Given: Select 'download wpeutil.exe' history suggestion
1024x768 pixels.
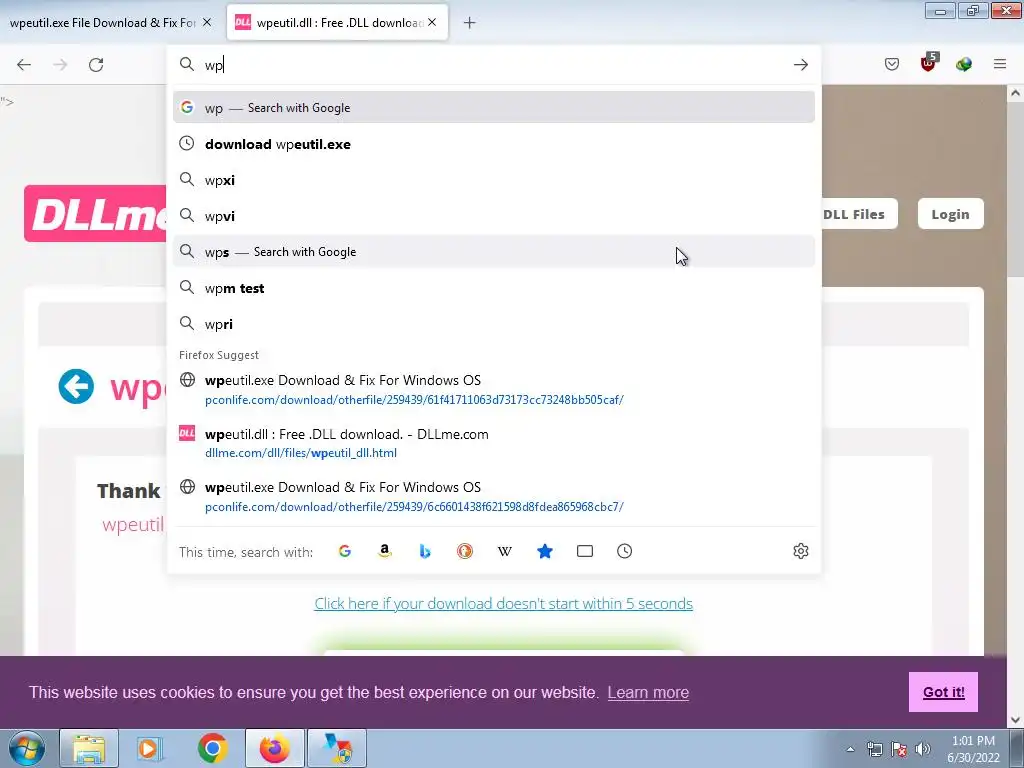Looking at the screenshot, I should (494, 144).
